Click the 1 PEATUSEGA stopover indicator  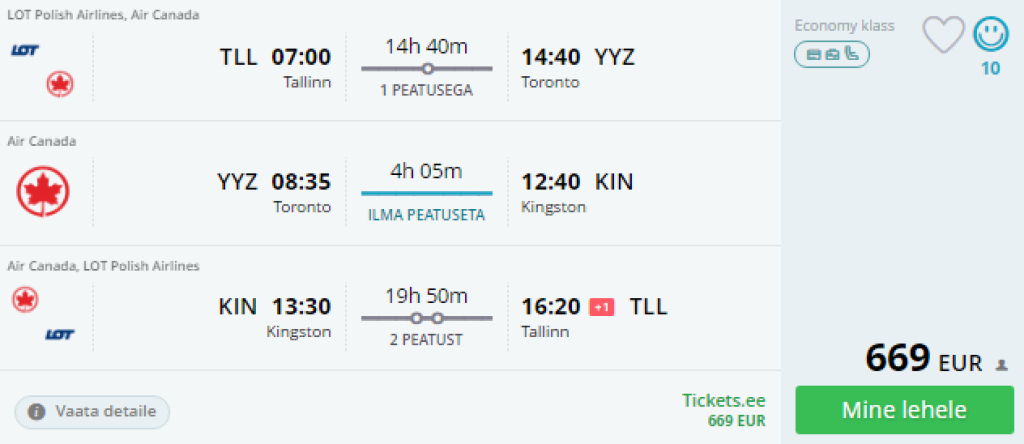coord(426,90)
